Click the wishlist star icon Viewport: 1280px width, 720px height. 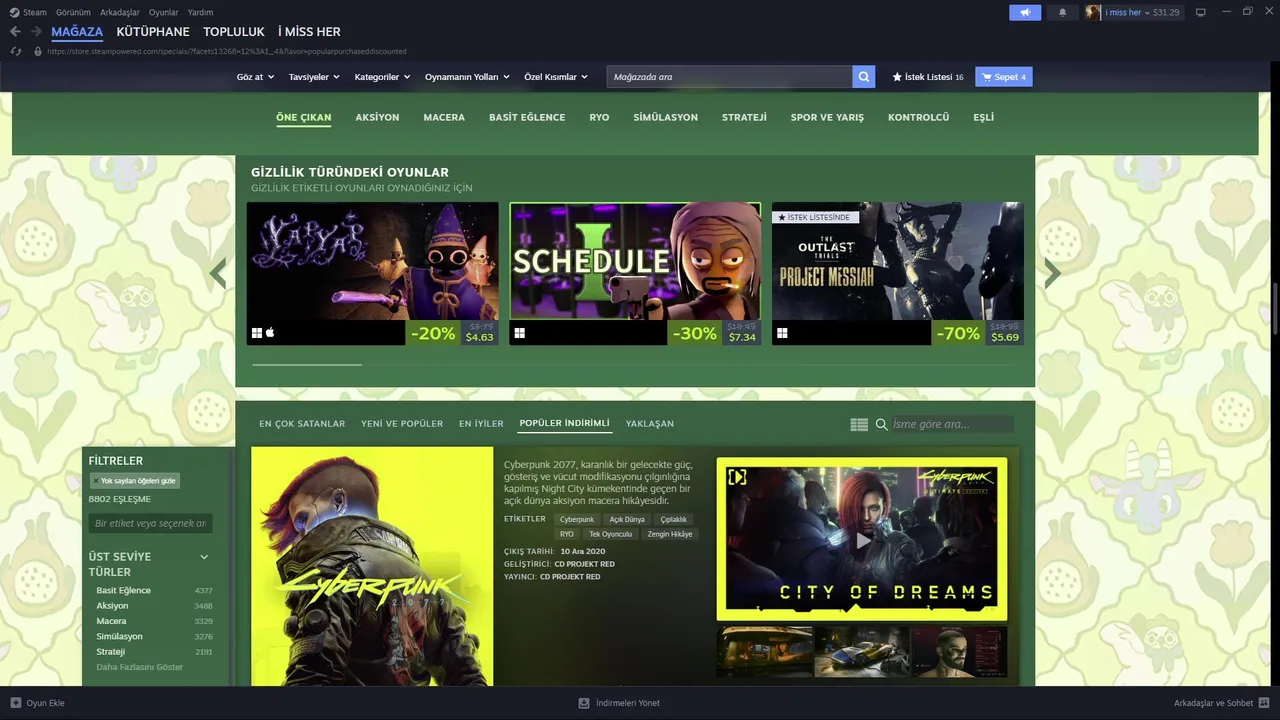897,77
